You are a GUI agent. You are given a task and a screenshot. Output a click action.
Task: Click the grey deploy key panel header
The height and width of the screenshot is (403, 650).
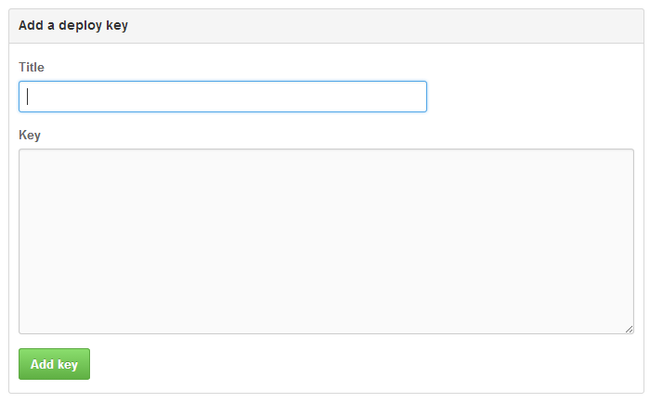pos(326,26)
